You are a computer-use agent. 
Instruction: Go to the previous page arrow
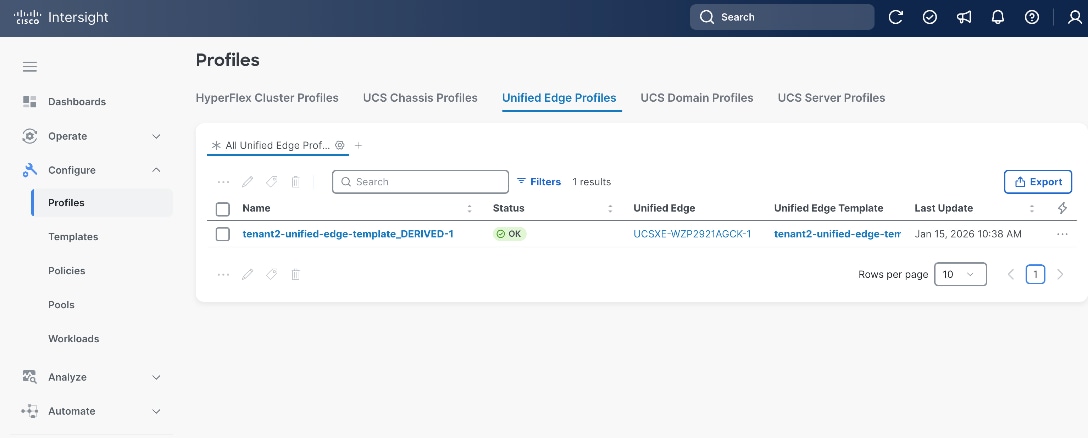click(1011, 274)
